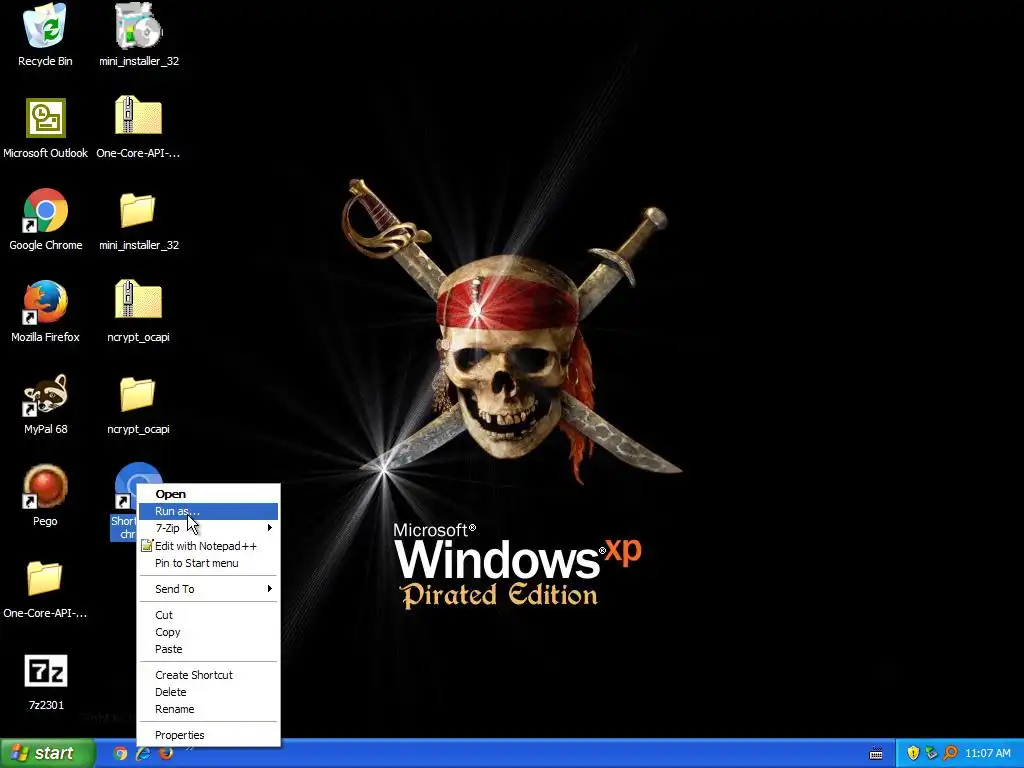
Task: Choose Rename in the context menu
Action: [208, 709]
